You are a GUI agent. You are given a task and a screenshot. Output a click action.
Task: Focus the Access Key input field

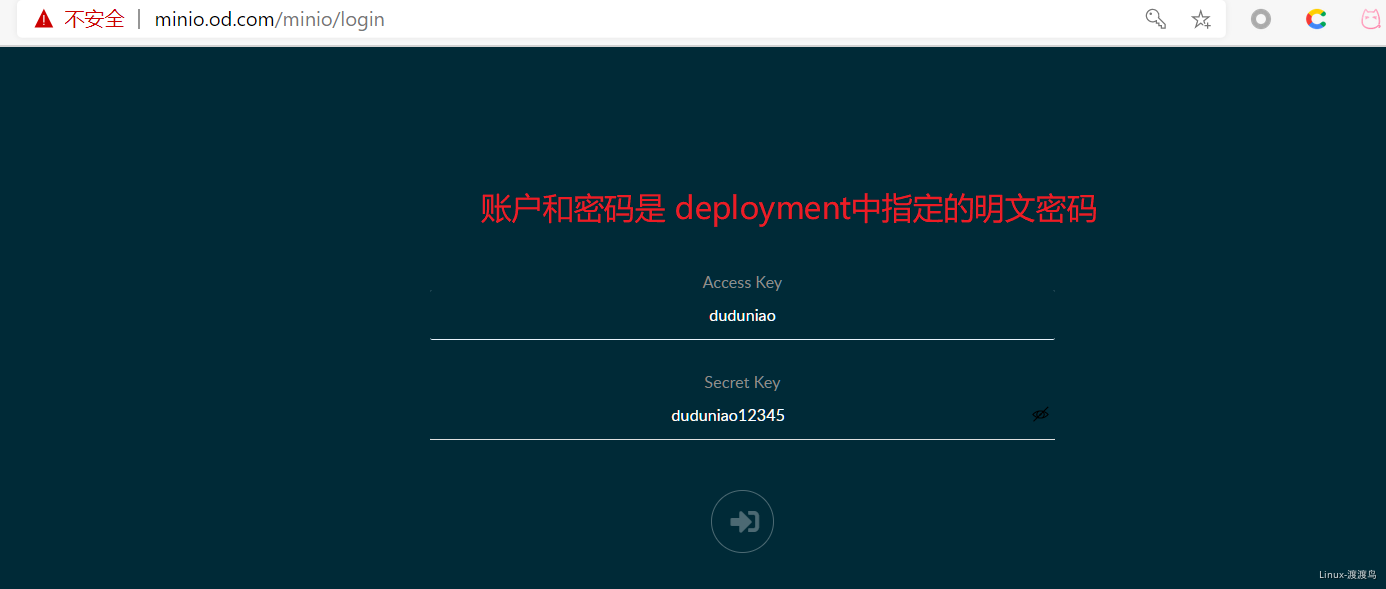[742, 316]
